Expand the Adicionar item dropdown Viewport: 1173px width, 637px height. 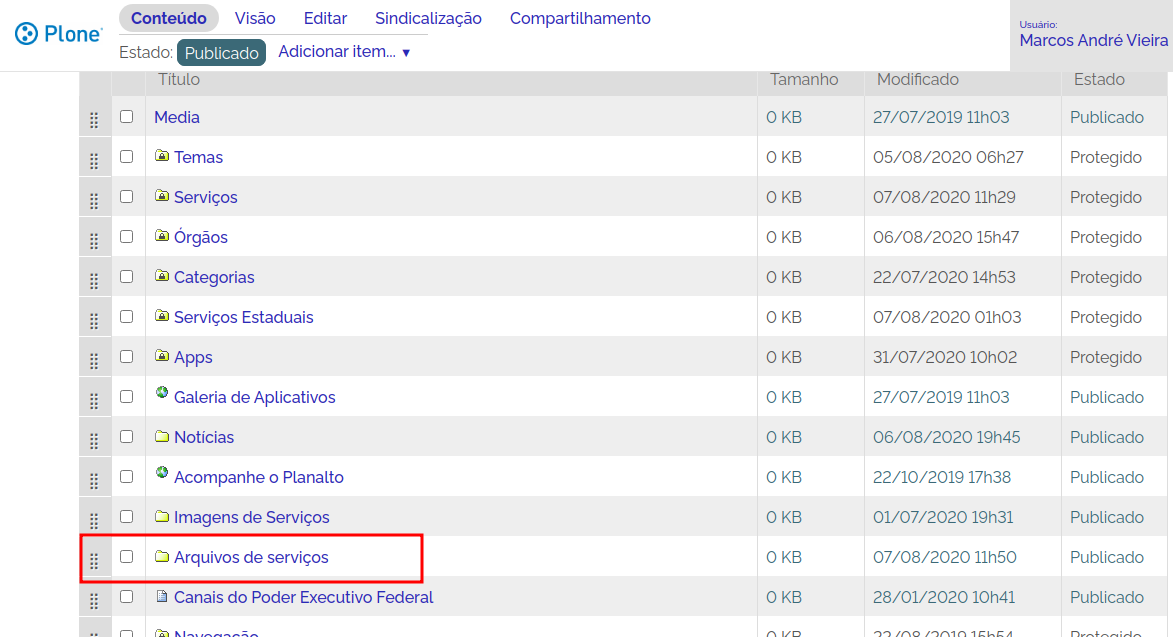[x=344, y=52]
